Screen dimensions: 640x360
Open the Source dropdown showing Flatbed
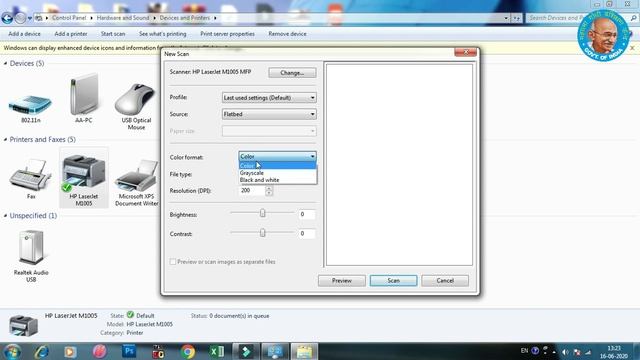269,114
